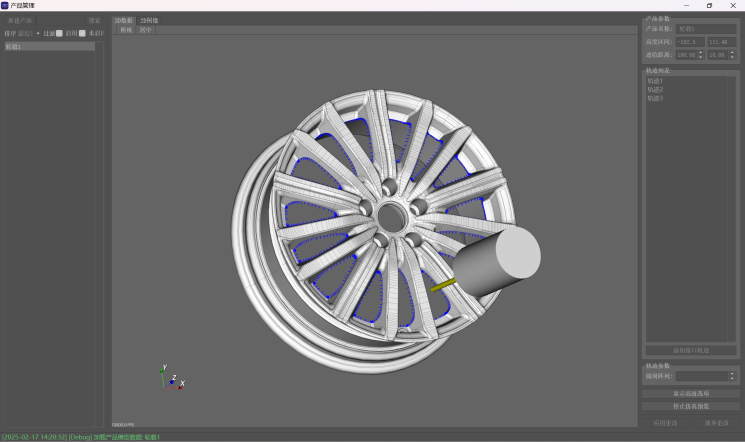745x442 pixels.
Task: Click the 显示高级选项 button
Action: coord(690,394)
